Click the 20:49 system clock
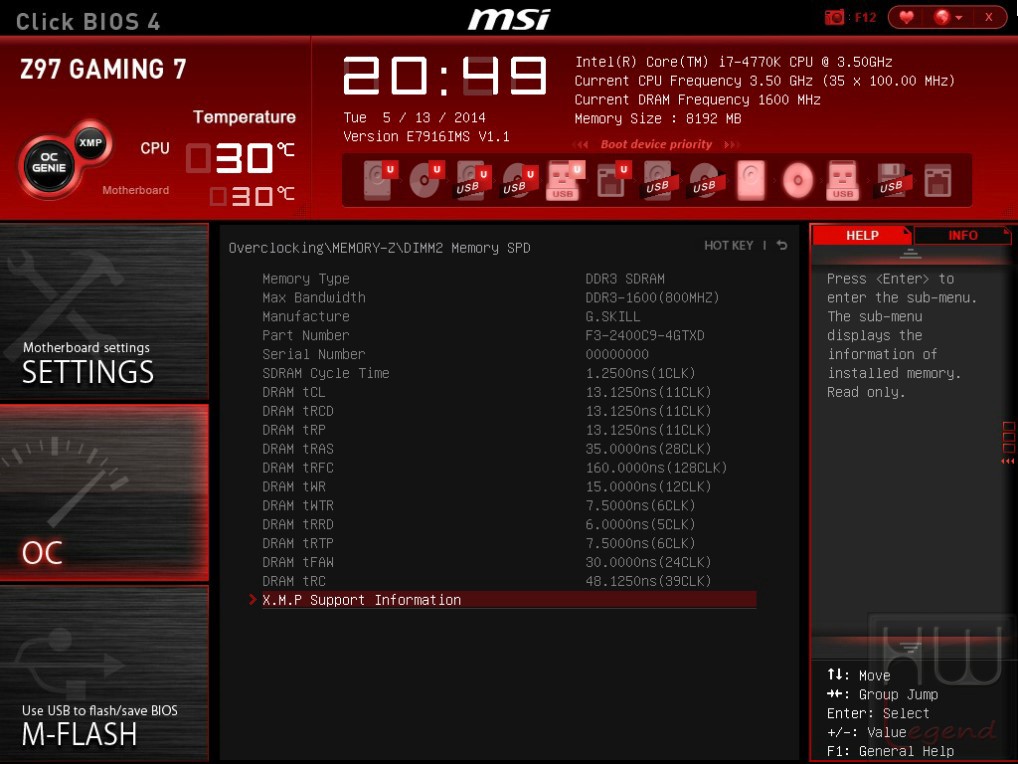Viewport: 1018px width, 764px height. [445, 76]
